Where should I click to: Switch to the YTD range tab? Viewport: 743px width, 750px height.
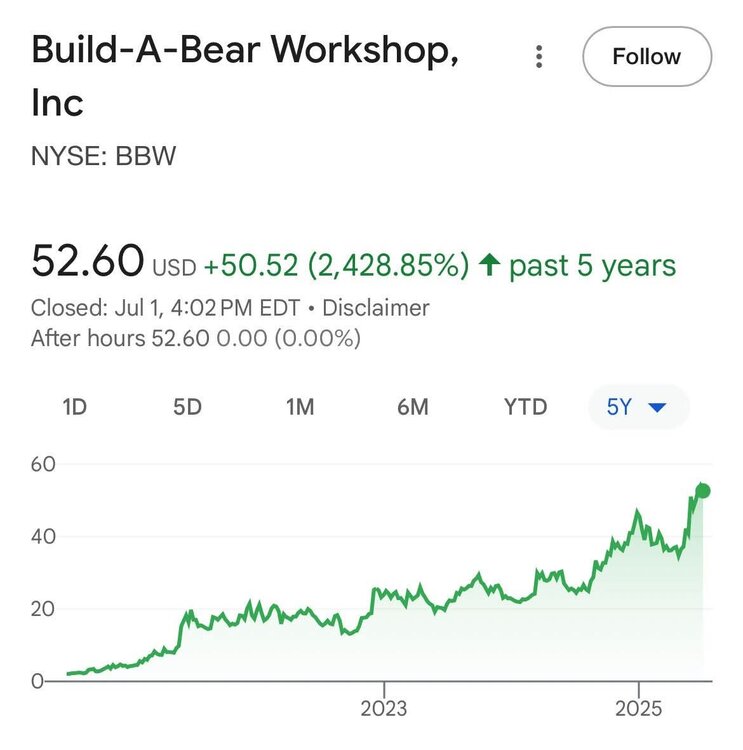(x=525, y=407)
